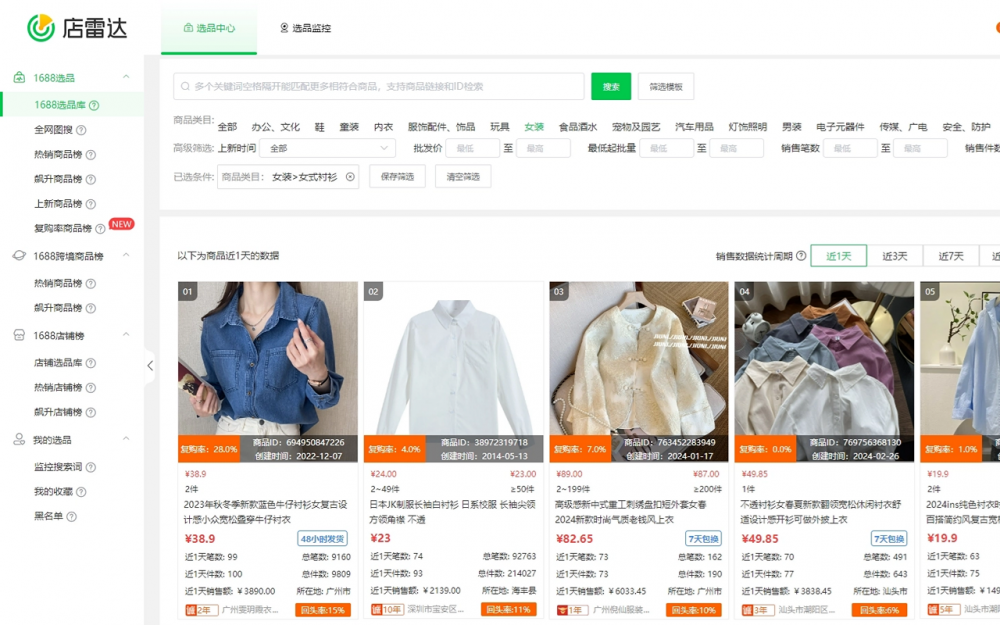Open the denim shirt product thumbnail
The image size is (1000, 625).
pyautogui.click(x=267, y=358)
